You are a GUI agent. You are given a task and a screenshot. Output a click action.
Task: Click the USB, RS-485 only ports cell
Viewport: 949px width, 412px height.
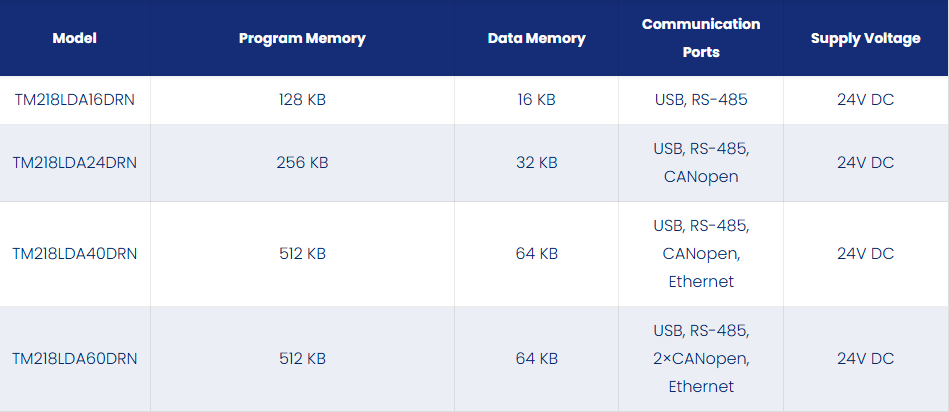pyautogui.click(x=701, y=100)
